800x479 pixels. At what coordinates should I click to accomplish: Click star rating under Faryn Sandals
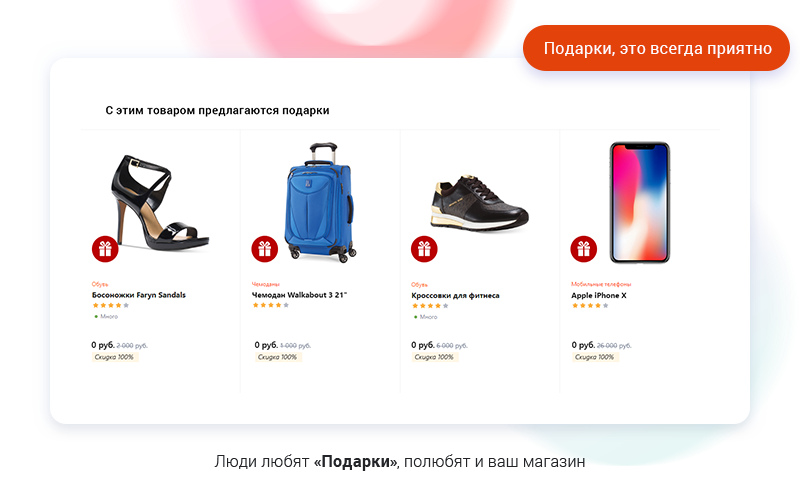pos(111,306)
